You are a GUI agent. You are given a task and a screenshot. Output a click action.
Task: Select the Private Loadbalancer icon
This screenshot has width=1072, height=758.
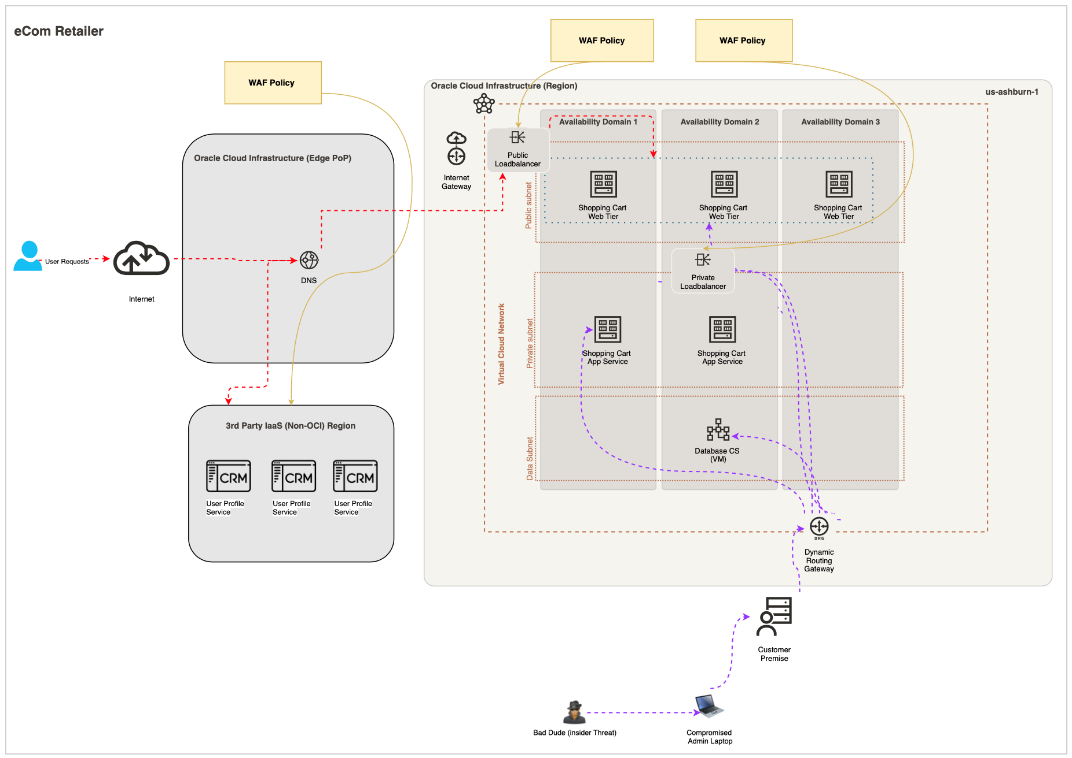pyautogui.click(x=703, y=260)
